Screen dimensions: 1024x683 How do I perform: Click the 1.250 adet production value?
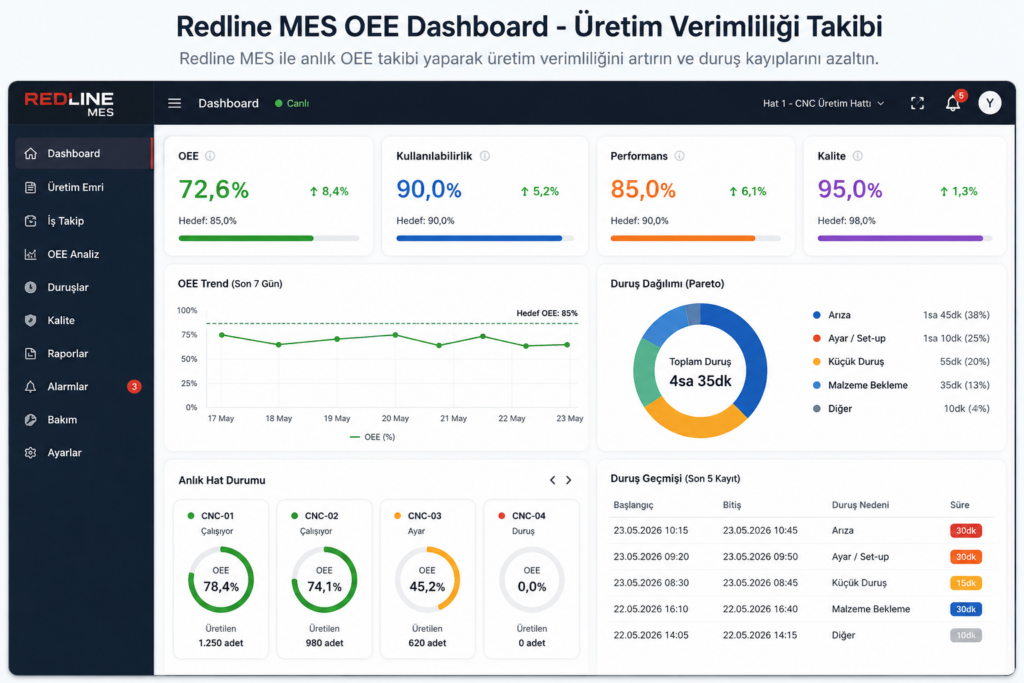coord(221,643)
